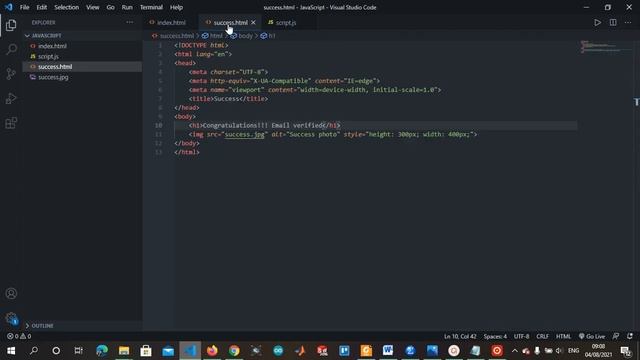Click Ln 10, Col 42 status entry

pyautogui.click(x=460, y=336)
